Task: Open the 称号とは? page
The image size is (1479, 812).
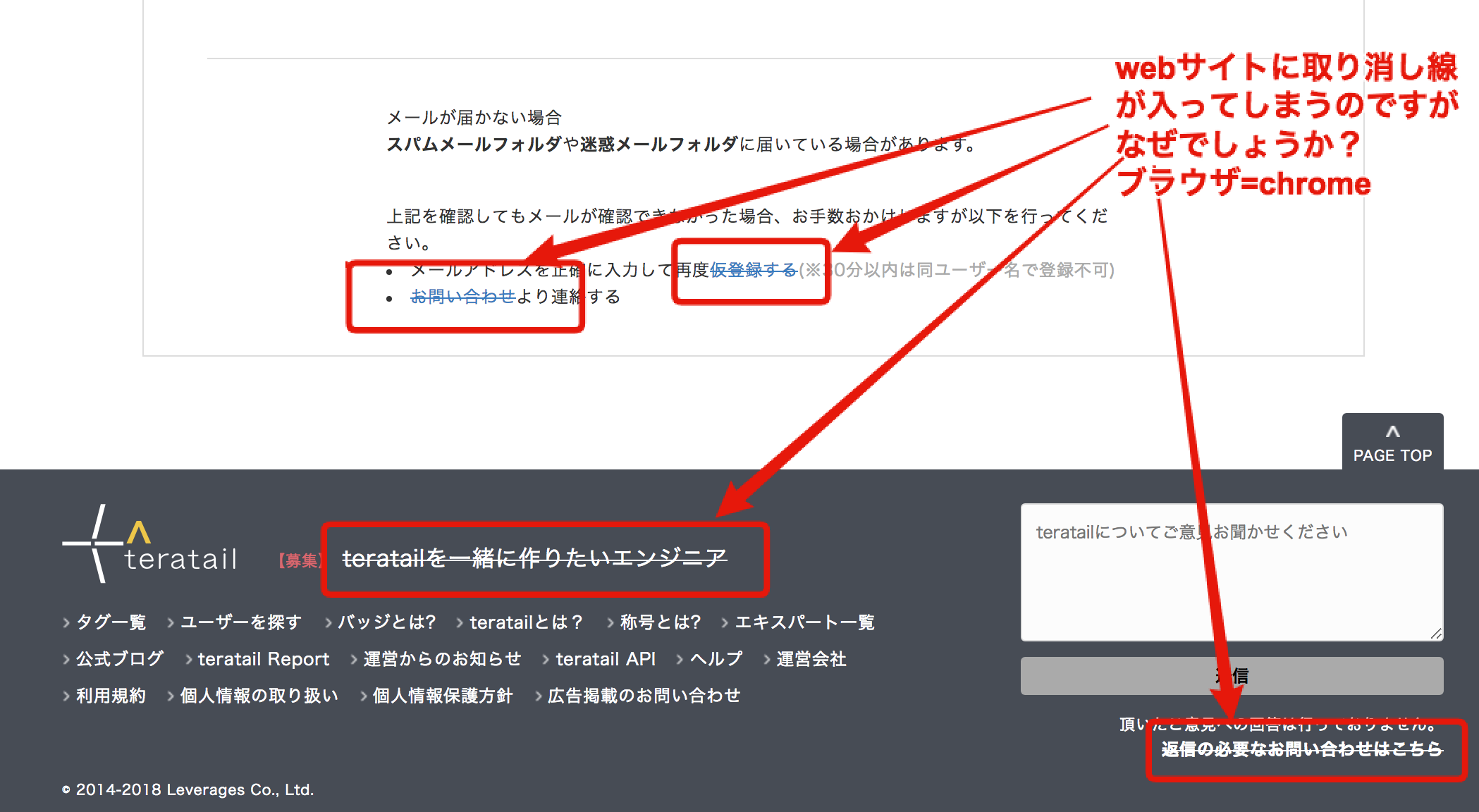Action: [659, 622]
